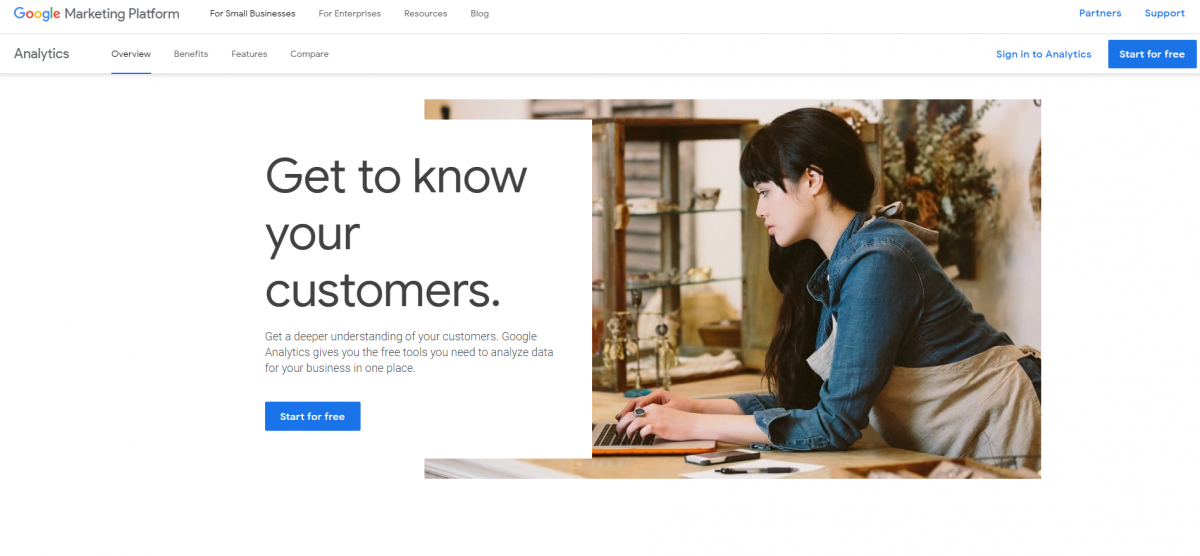Open the For Enterprises menu item
Viewport: 1200px width, 556px height.
(x=349, y=14)
